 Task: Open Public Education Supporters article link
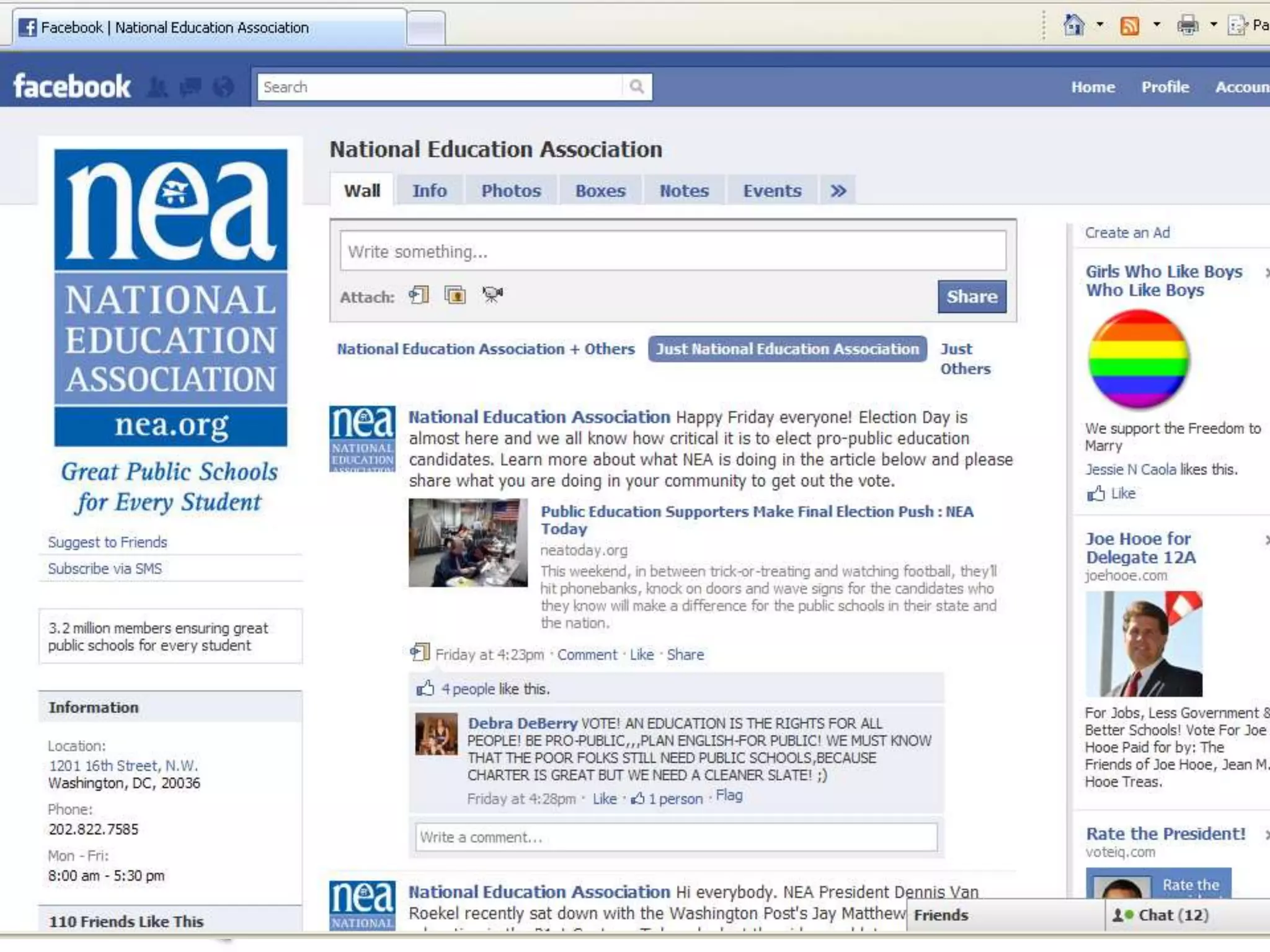(x=757, y=520)
